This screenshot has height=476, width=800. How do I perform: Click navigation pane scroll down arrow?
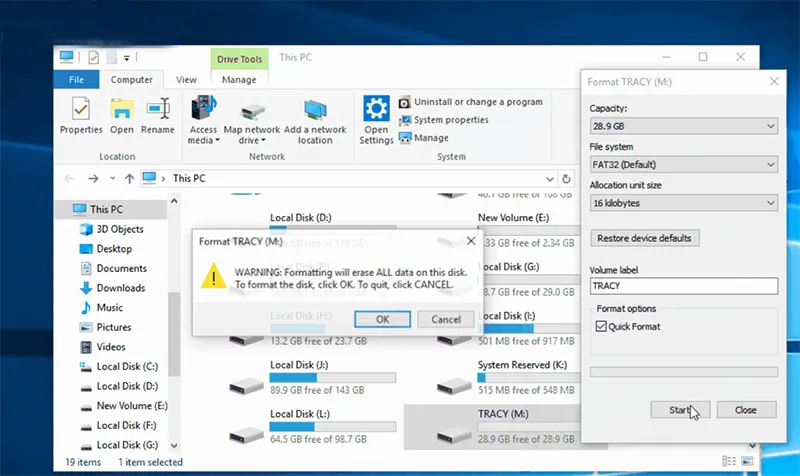[x=174, y=445]
